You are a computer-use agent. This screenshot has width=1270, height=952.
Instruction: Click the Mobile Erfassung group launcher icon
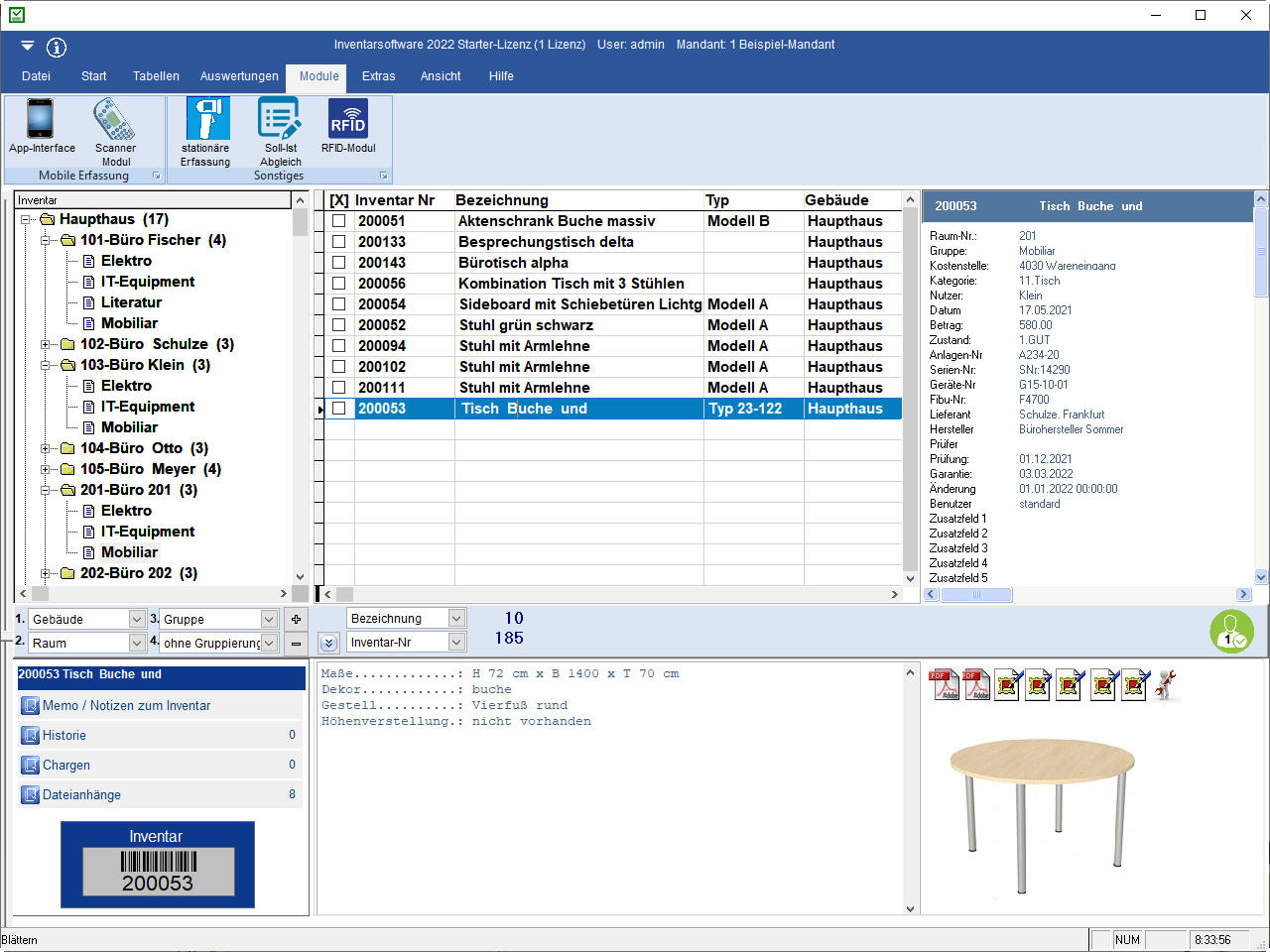[156, 176]
